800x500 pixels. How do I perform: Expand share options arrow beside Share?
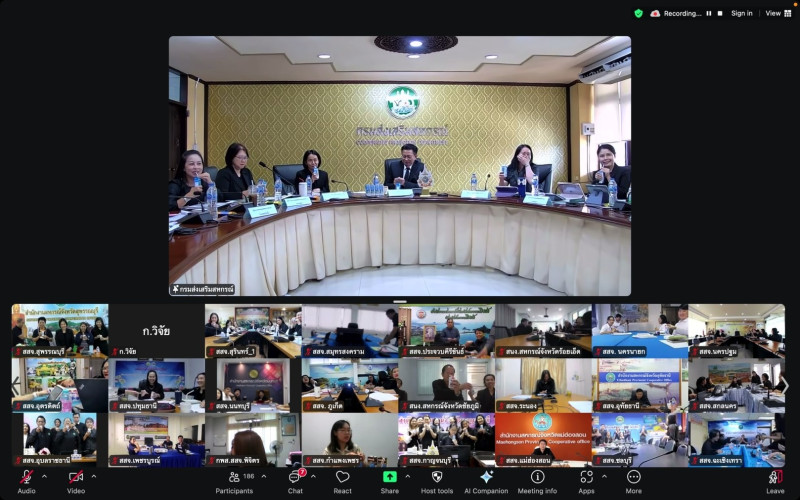[x=407, y=476]
